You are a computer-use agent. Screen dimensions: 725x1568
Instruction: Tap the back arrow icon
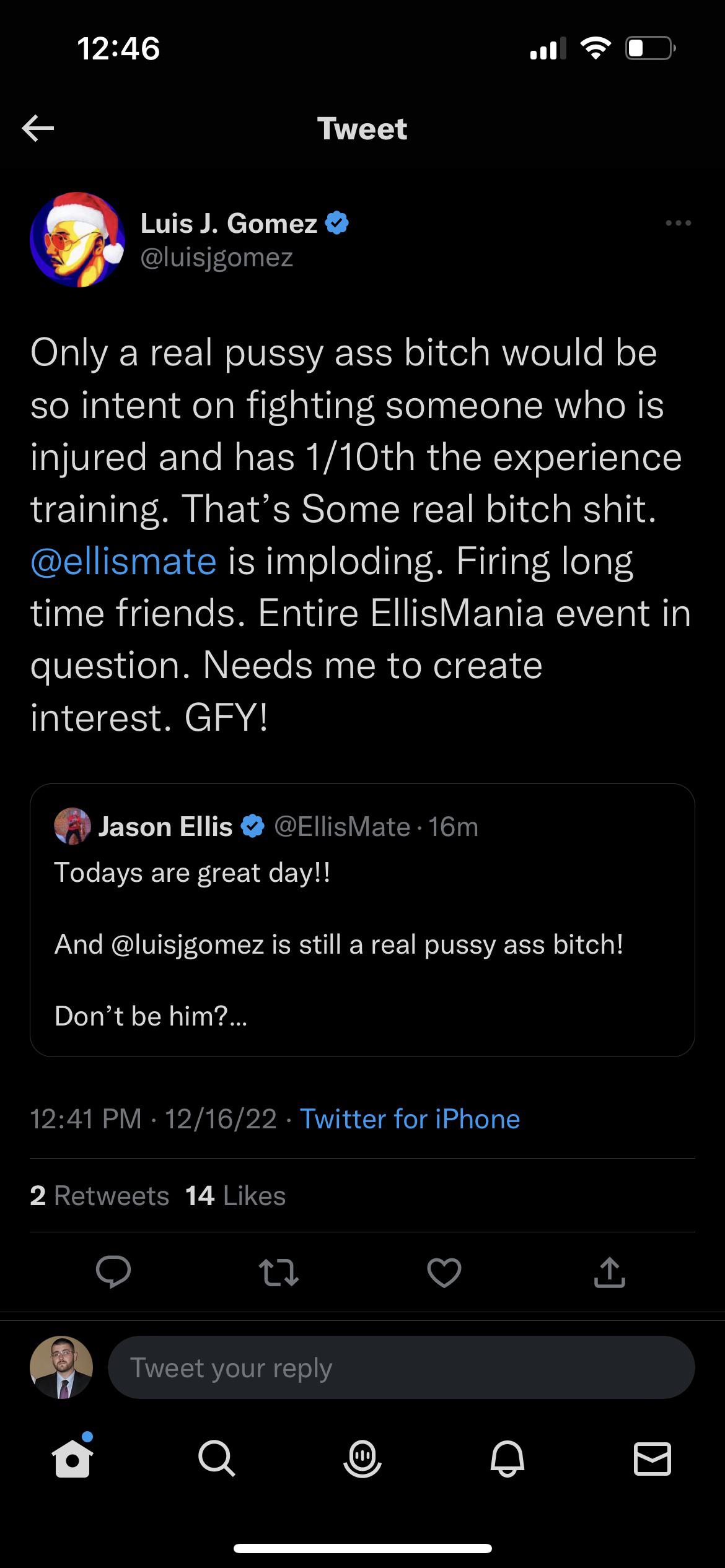click(x=38, y=129)
